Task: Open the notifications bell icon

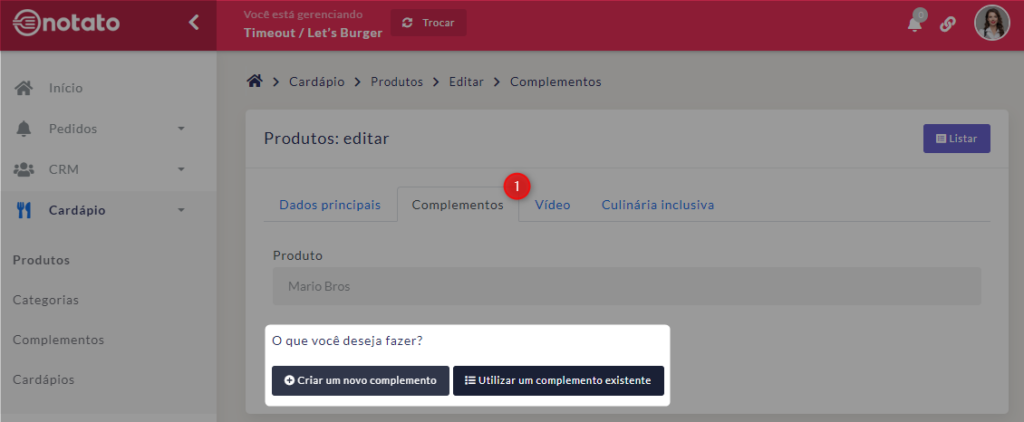Action: coord(915,23)
